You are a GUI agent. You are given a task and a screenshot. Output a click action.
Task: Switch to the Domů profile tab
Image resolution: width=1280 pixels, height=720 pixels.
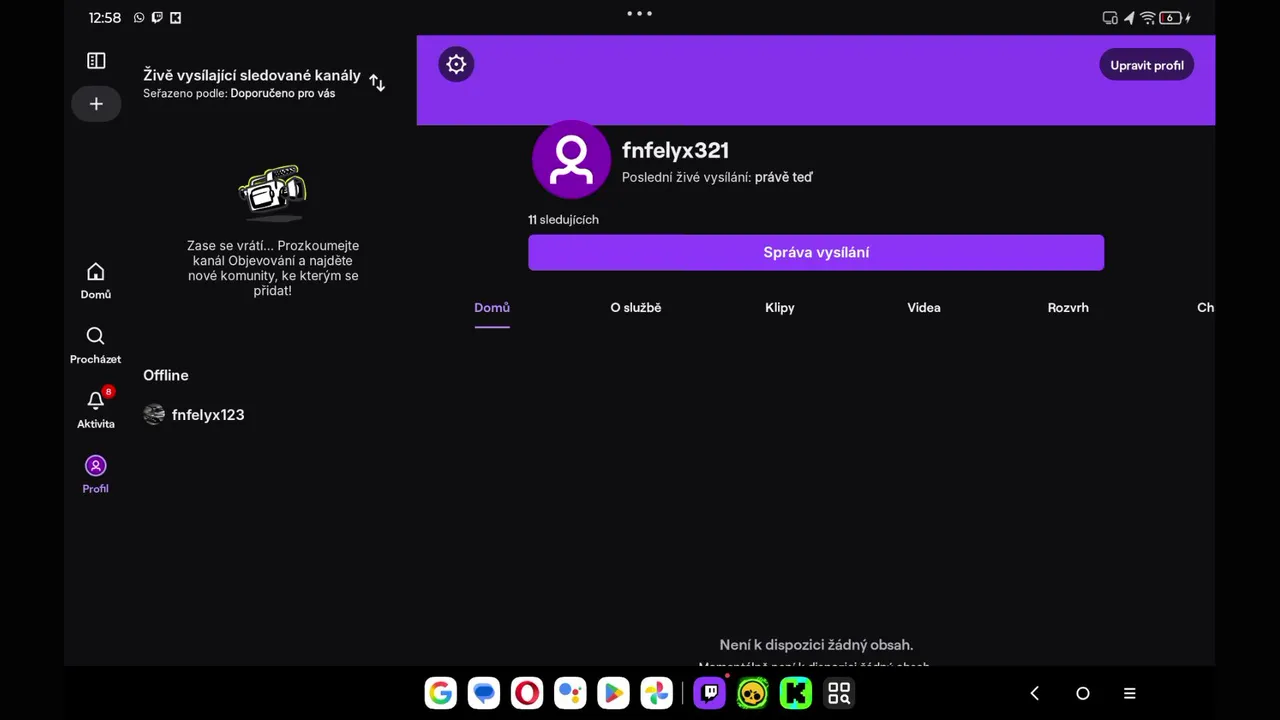coord(492,308)
